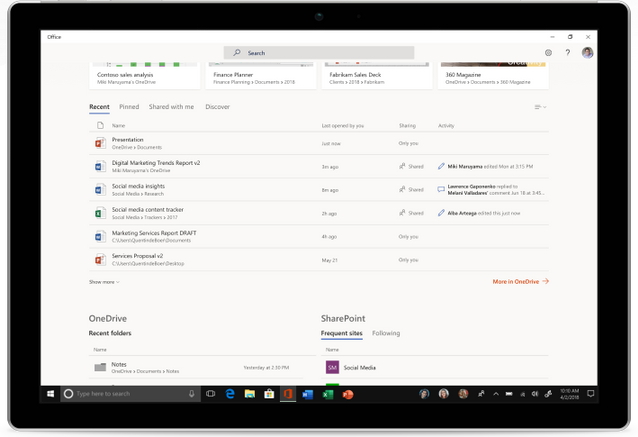The image size is (638, 437).
Task: Open the 360 Magazine card
Action: 493,76
